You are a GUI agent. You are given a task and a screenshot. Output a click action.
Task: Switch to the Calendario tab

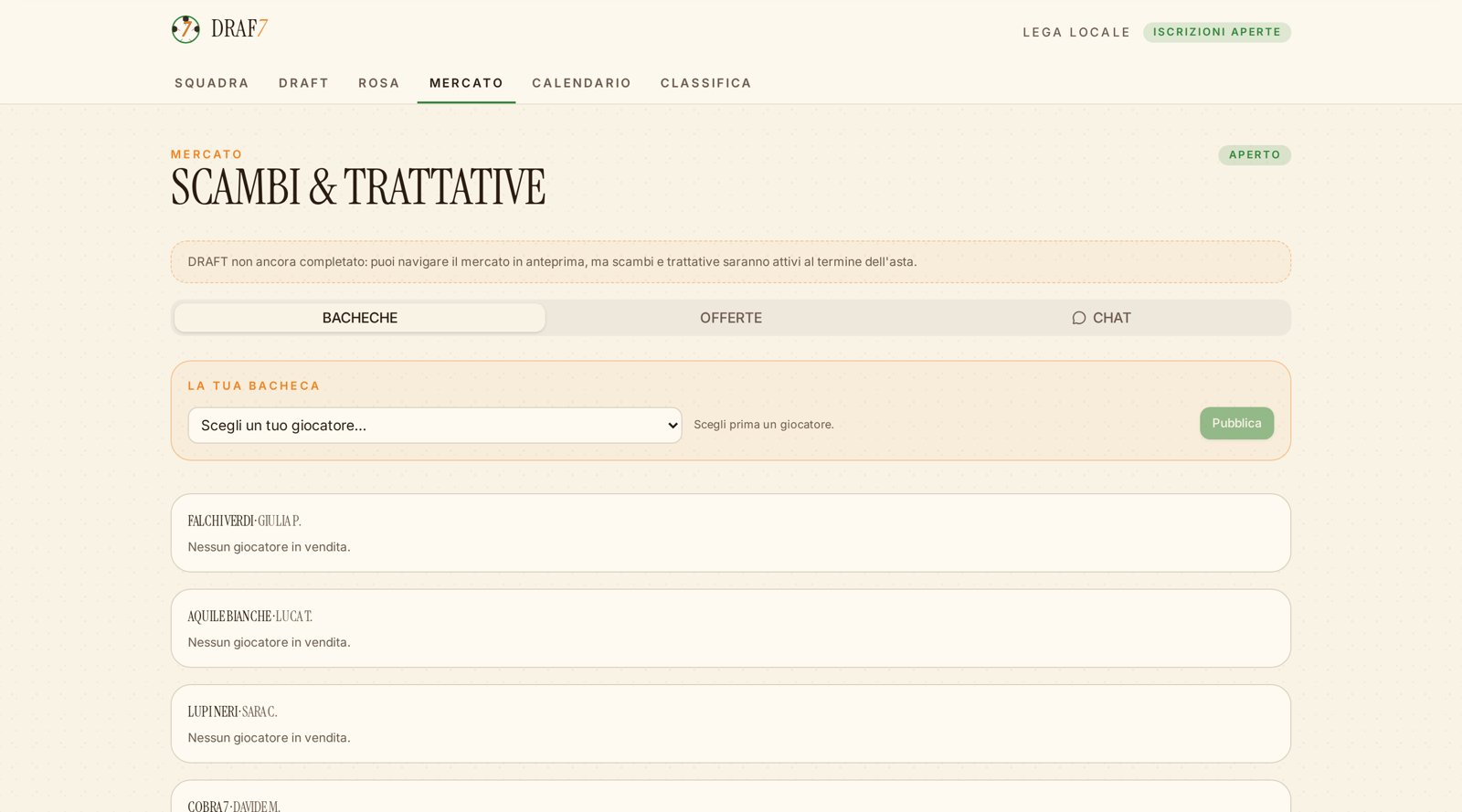[x=581, y=83]
